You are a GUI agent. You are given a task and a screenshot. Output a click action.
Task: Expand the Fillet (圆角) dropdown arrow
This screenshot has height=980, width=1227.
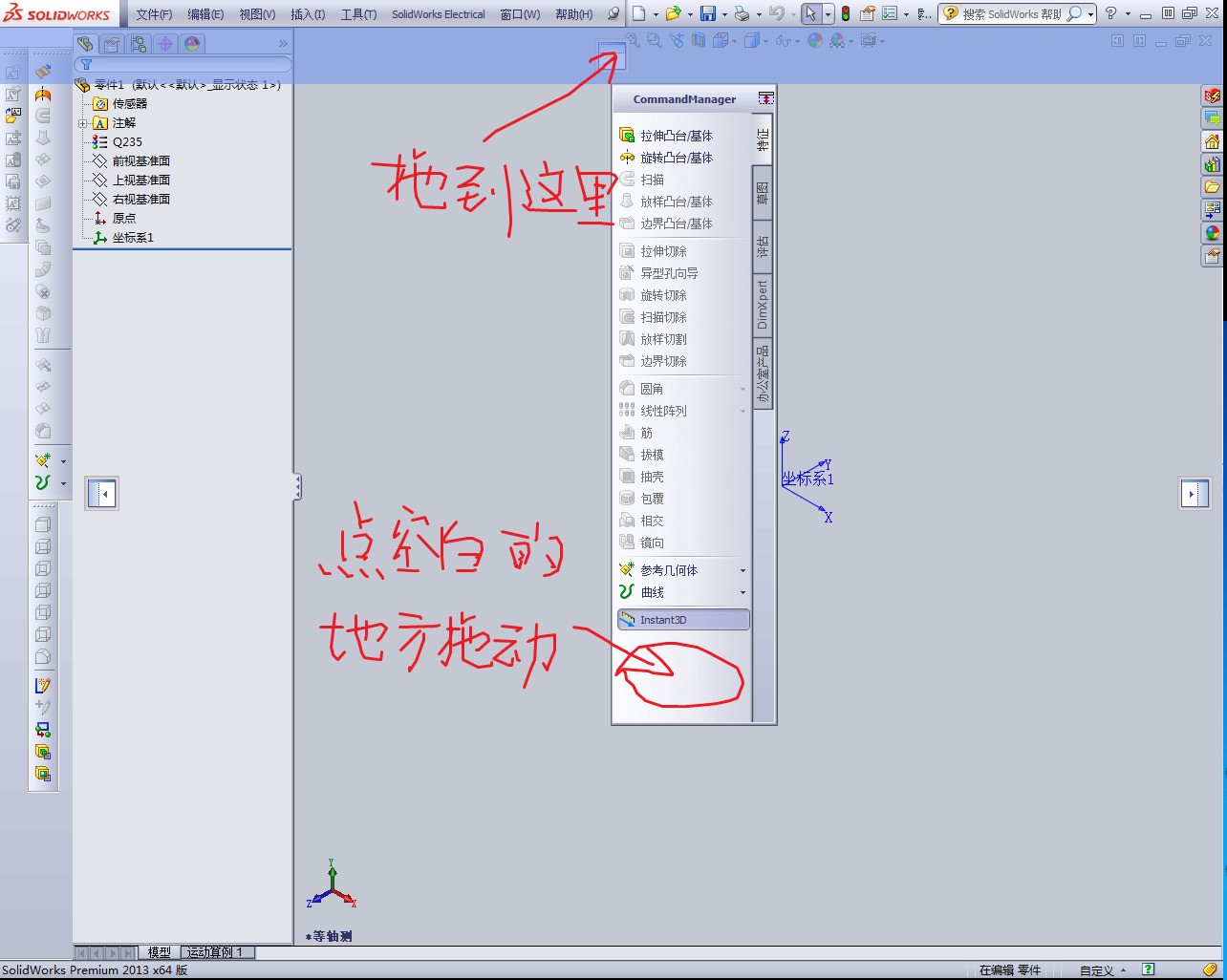coord(743,389)
